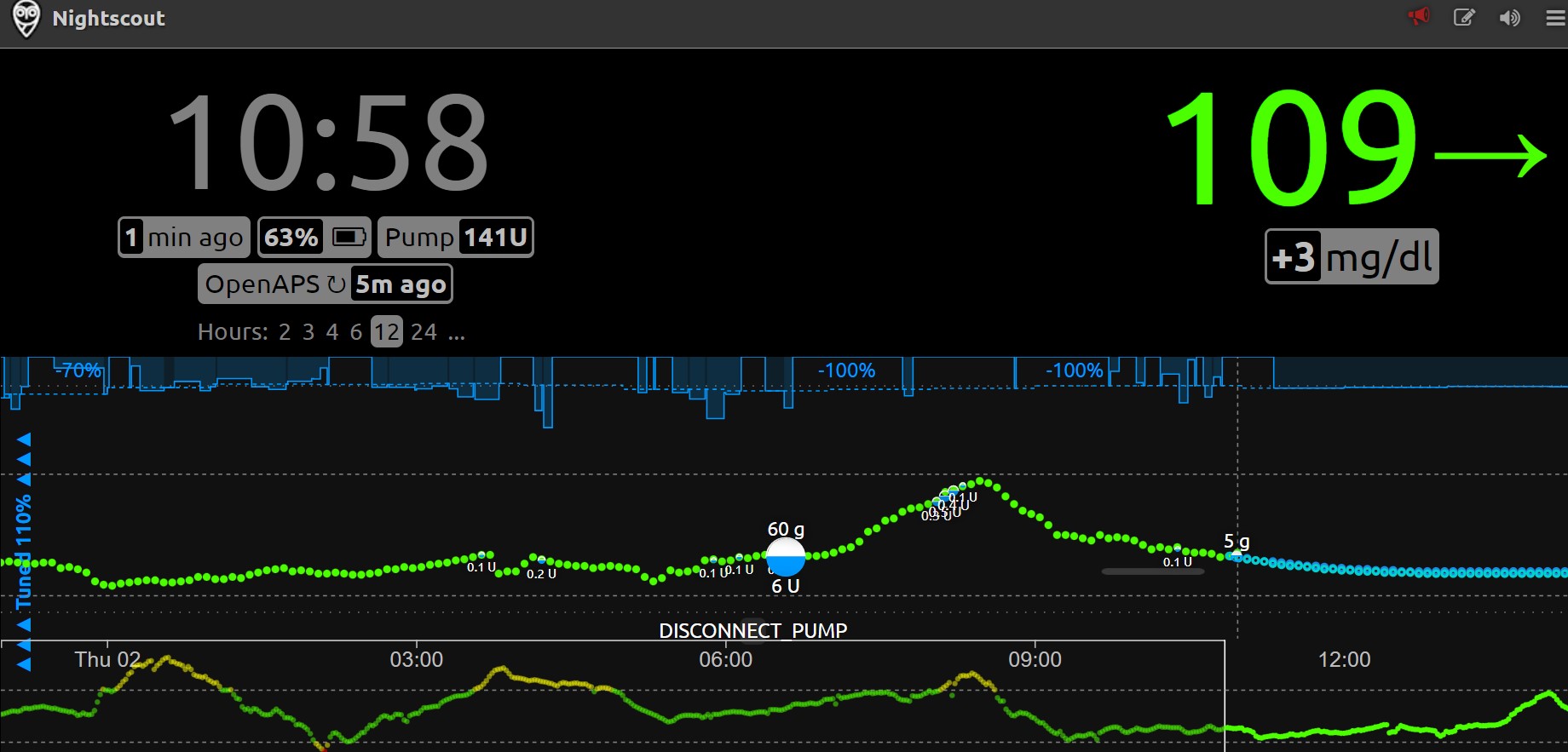The width and height of the screenshot is (1568, 752).
Task: Click the Nightscout owl logo
Action: 26,20
